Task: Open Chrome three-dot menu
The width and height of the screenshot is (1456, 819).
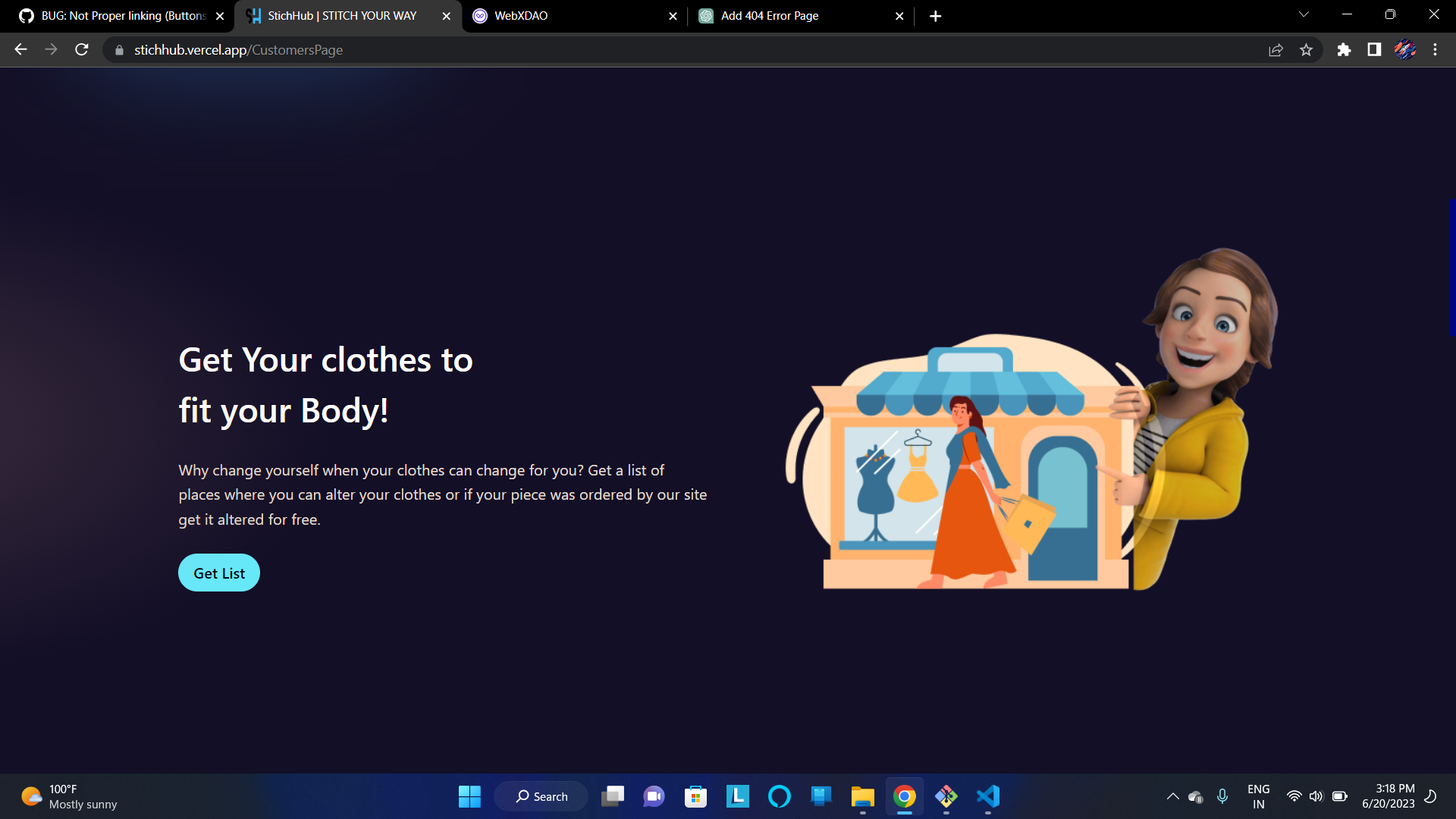Action: (1435, 50)
